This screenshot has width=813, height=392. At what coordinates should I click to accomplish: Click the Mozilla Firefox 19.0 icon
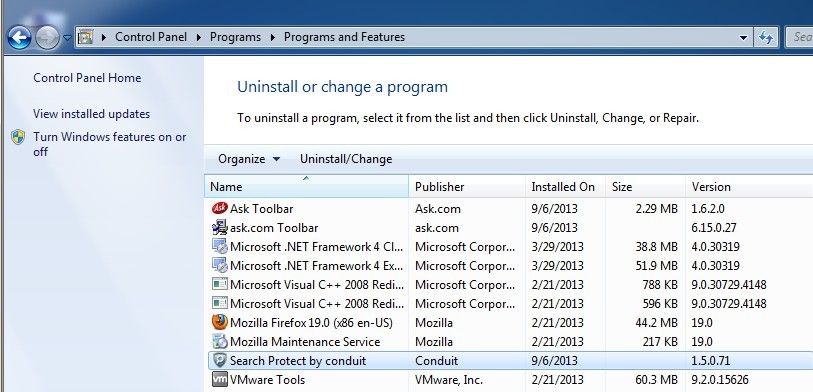[x=220, y=323]
